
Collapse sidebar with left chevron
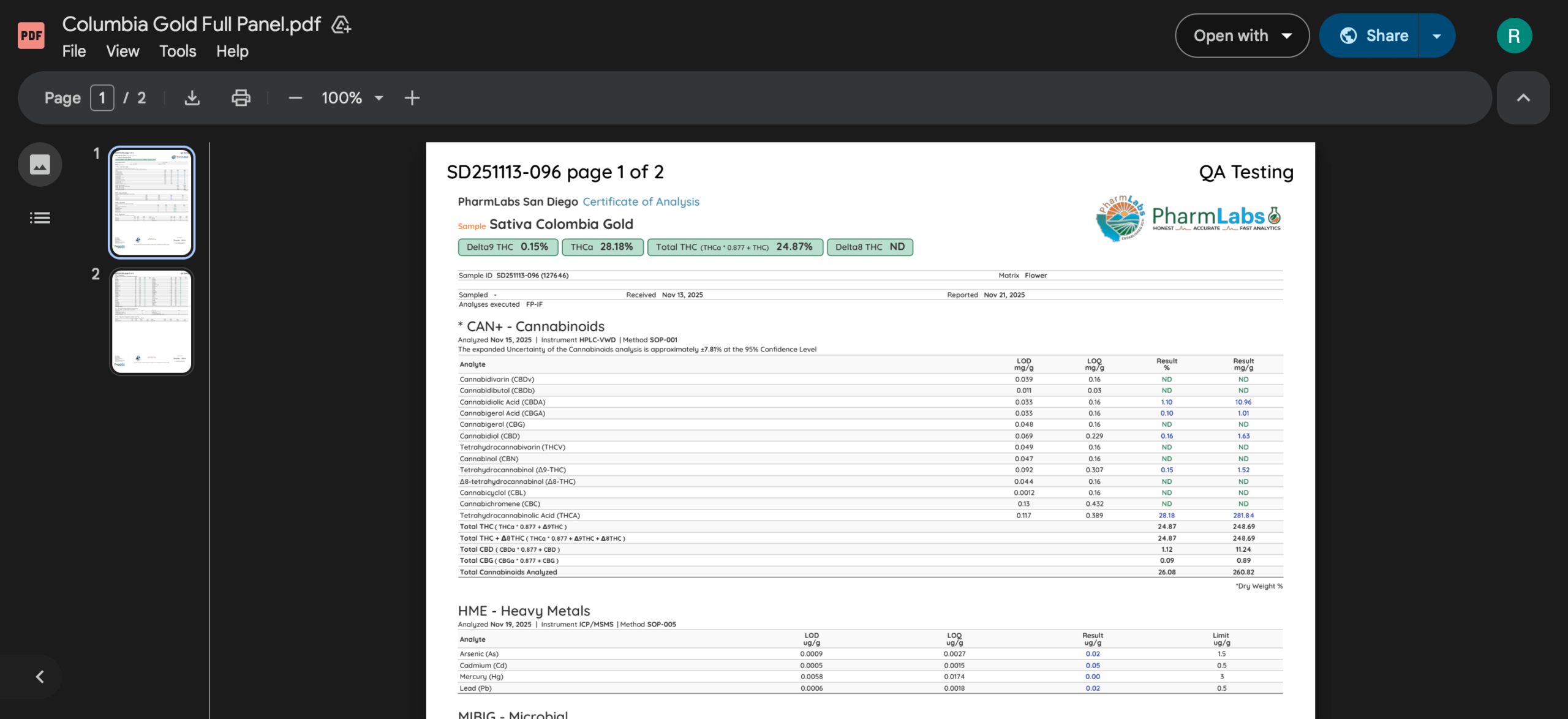pyautogui.click(x=40, y=677)
